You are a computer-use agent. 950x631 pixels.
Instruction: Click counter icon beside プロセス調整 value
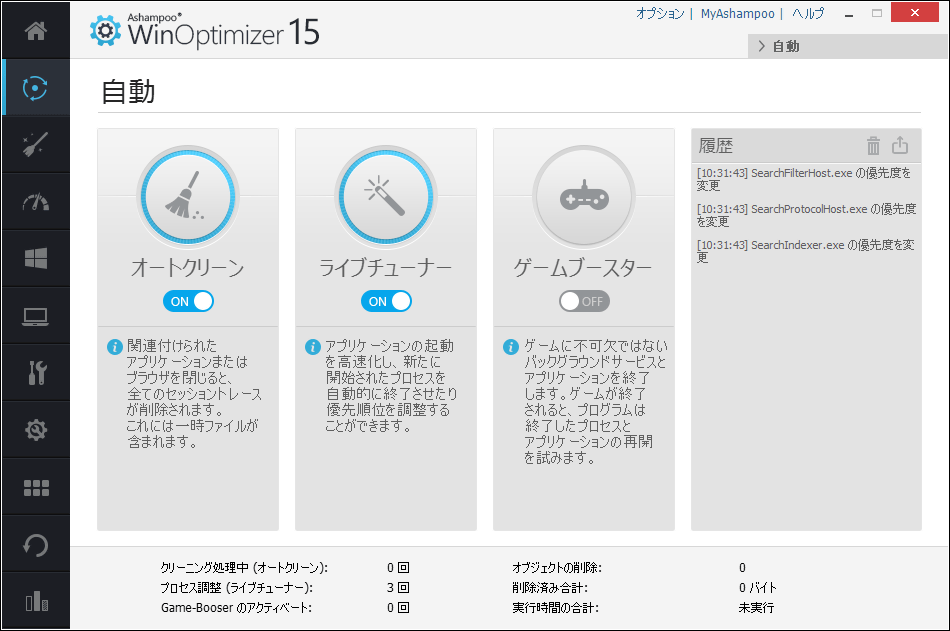click(x=404, y=587)
